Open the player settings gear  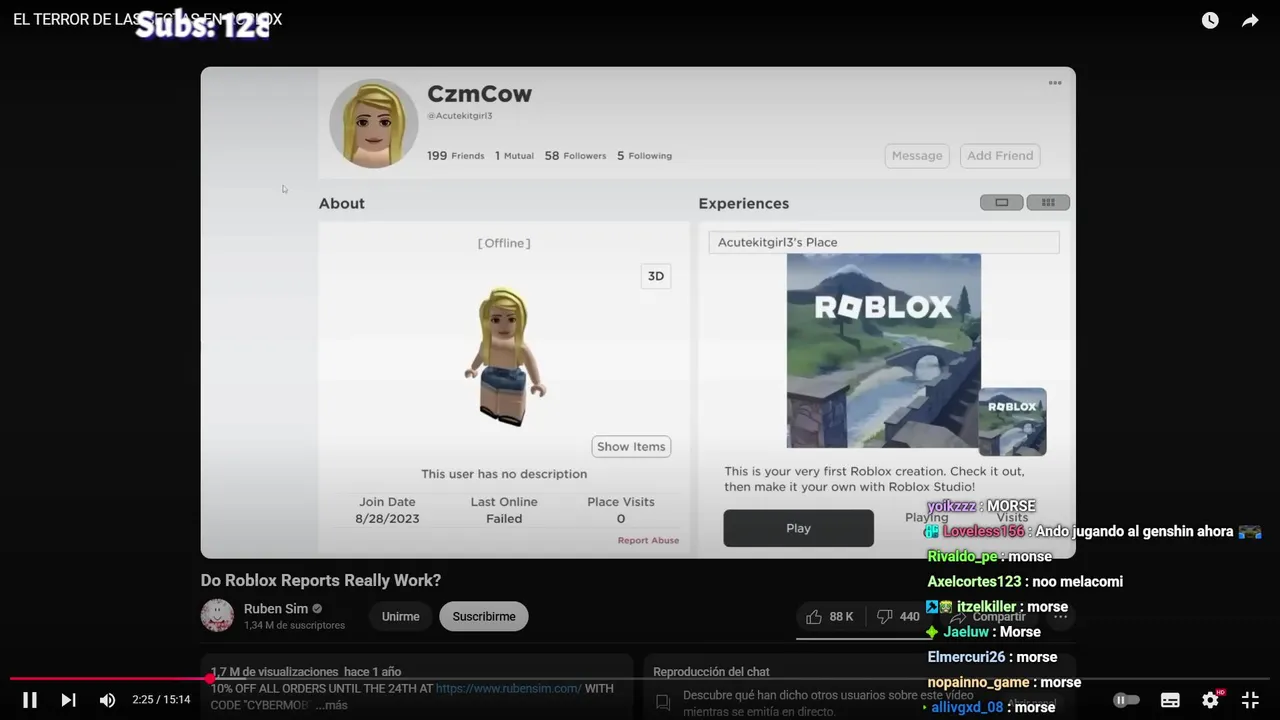1211,700
